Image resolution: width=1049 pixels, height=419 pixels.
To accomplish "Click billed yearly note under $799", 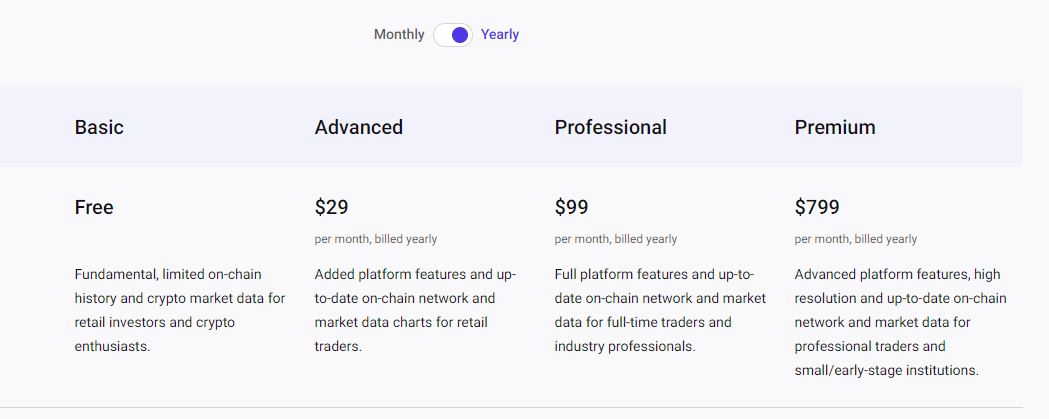I will point(856,239).
